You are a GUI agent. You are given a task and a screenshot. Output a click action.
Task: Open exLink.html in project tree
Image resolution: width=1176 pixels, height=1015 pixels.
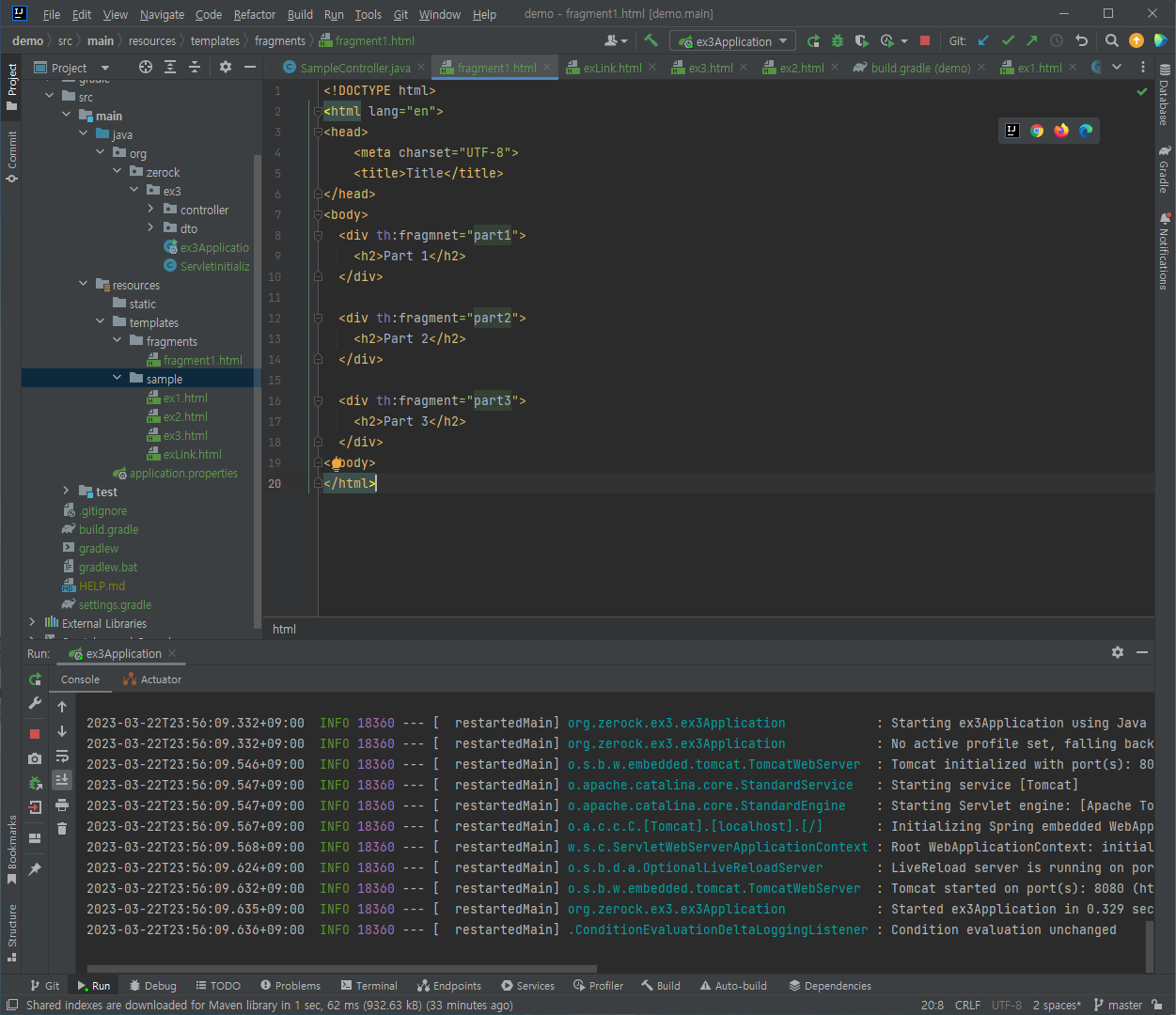[192, 454]
